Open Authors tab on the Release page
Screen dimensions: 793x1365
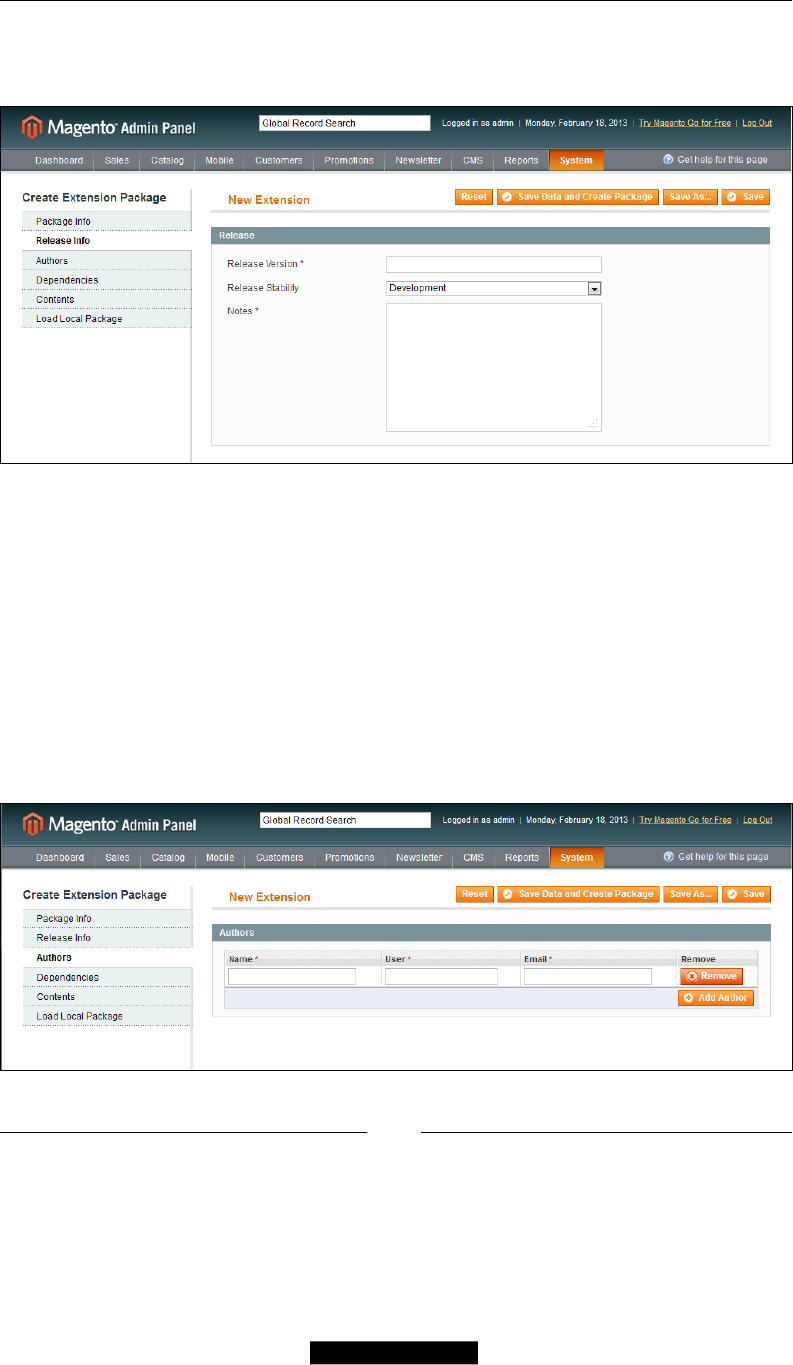tap(107, 260)
